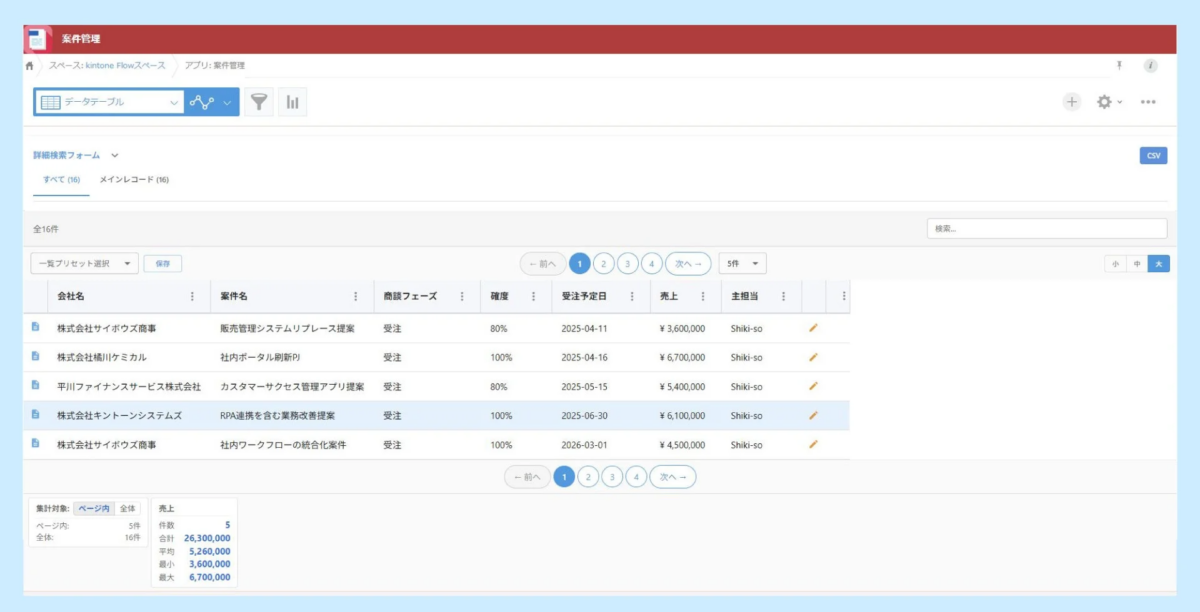
Task: Edit the 社内ワークフローの統合化案件 record pencil
Action: (813, 443)
